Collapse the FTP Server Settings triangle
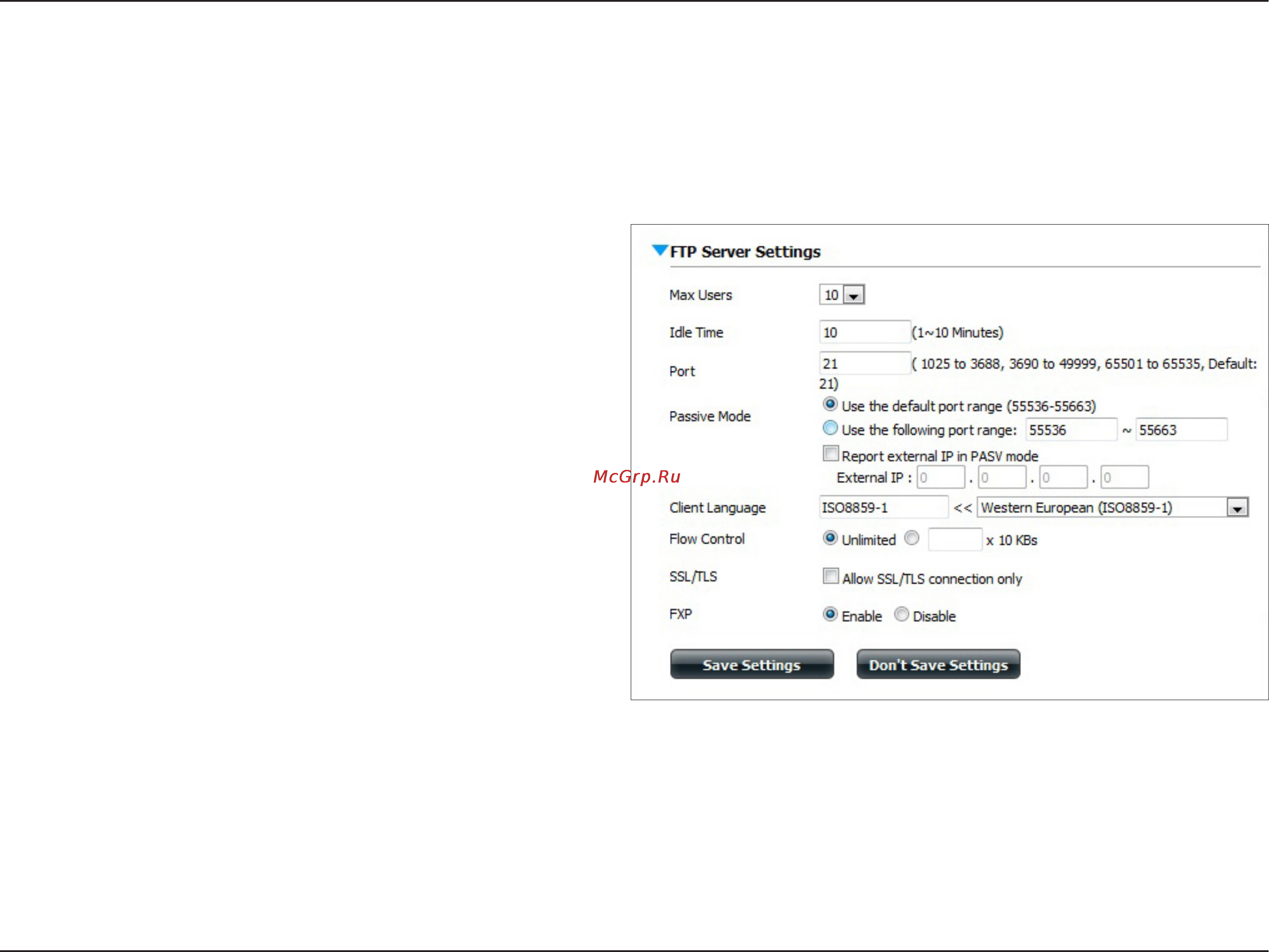The height and width of the screenshot is (952, 1269). tap(660, 250)
